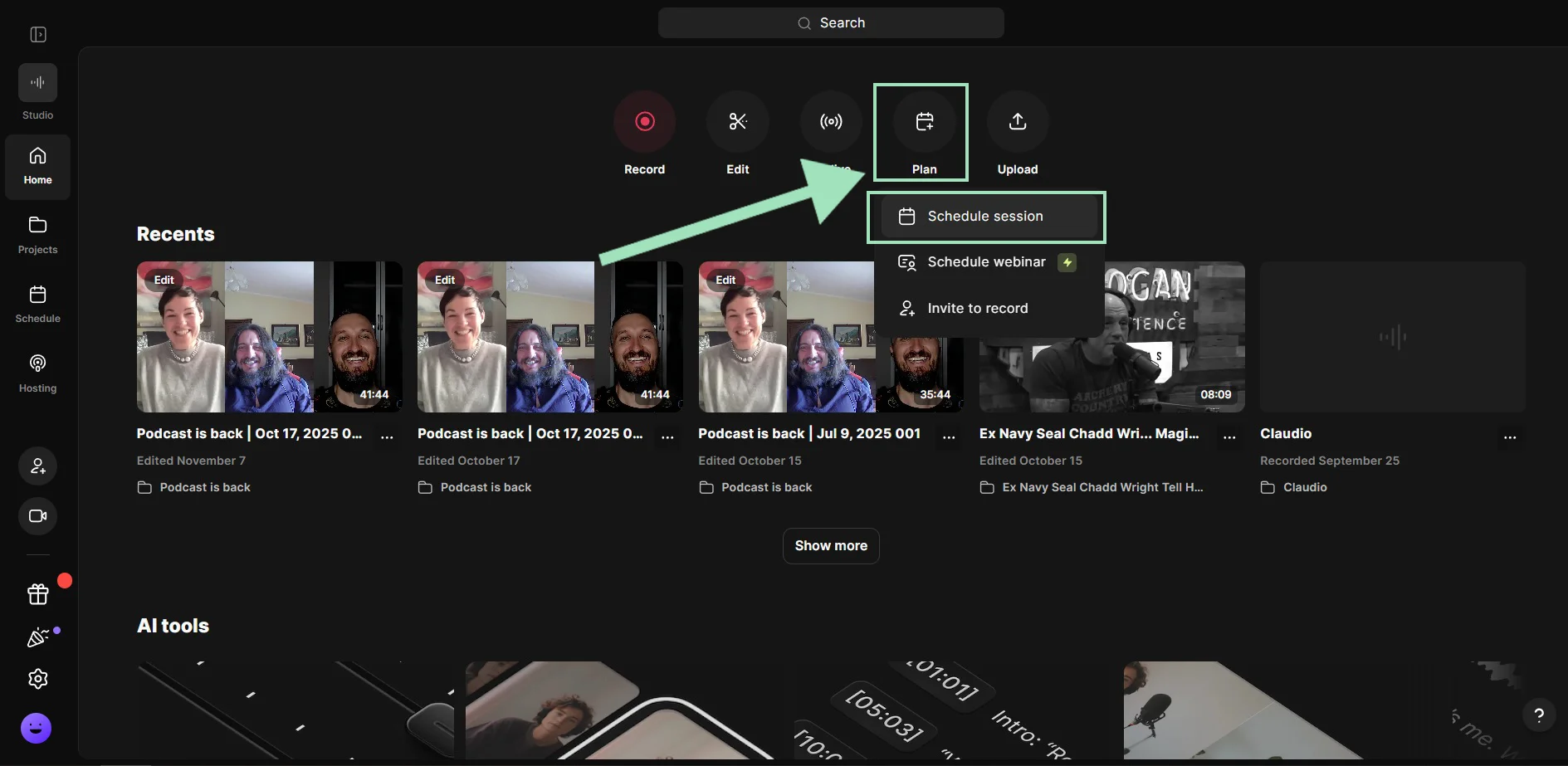The width and height of the screenshot is (1568, 766).
Task: Open options for recording edited October 17
Action: point(667,437)
